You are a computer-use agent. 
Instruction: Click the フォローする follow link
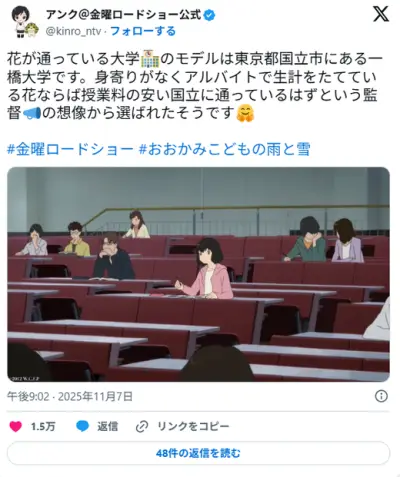pyautogui.click(x=143, y=31)
